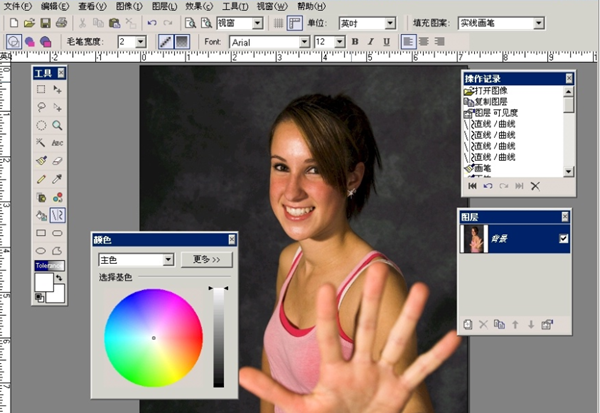Image resolution: width=600 pixels, height=413 pixels.
Task: Reset colors to black and white
Action: click(x=39, y=297)
